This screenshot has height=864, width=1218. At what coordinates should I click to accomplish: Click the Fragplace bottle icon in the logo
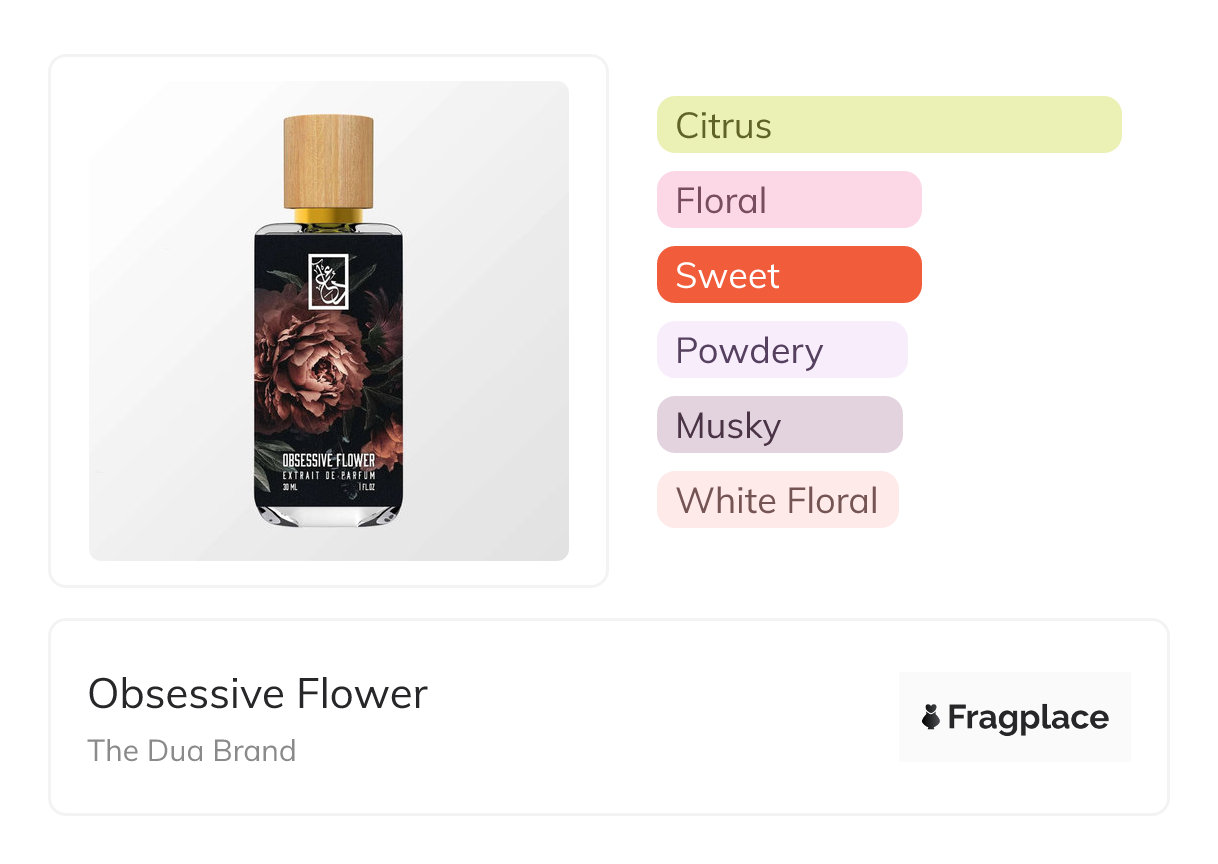(931, 717)
